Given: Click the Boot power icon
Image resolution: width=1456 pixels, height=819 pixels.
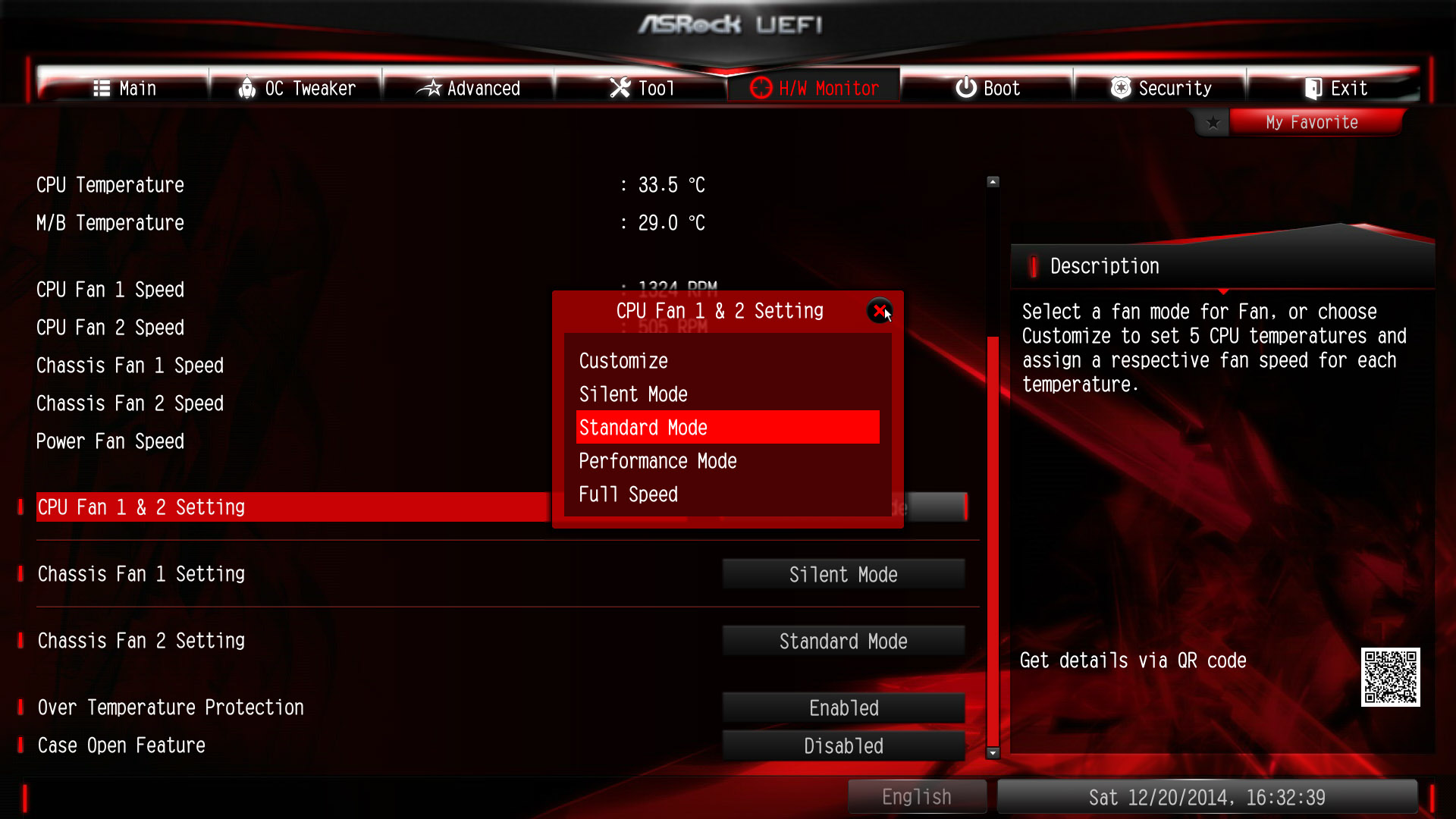Looking at the screenshot, I should point(966,88).
